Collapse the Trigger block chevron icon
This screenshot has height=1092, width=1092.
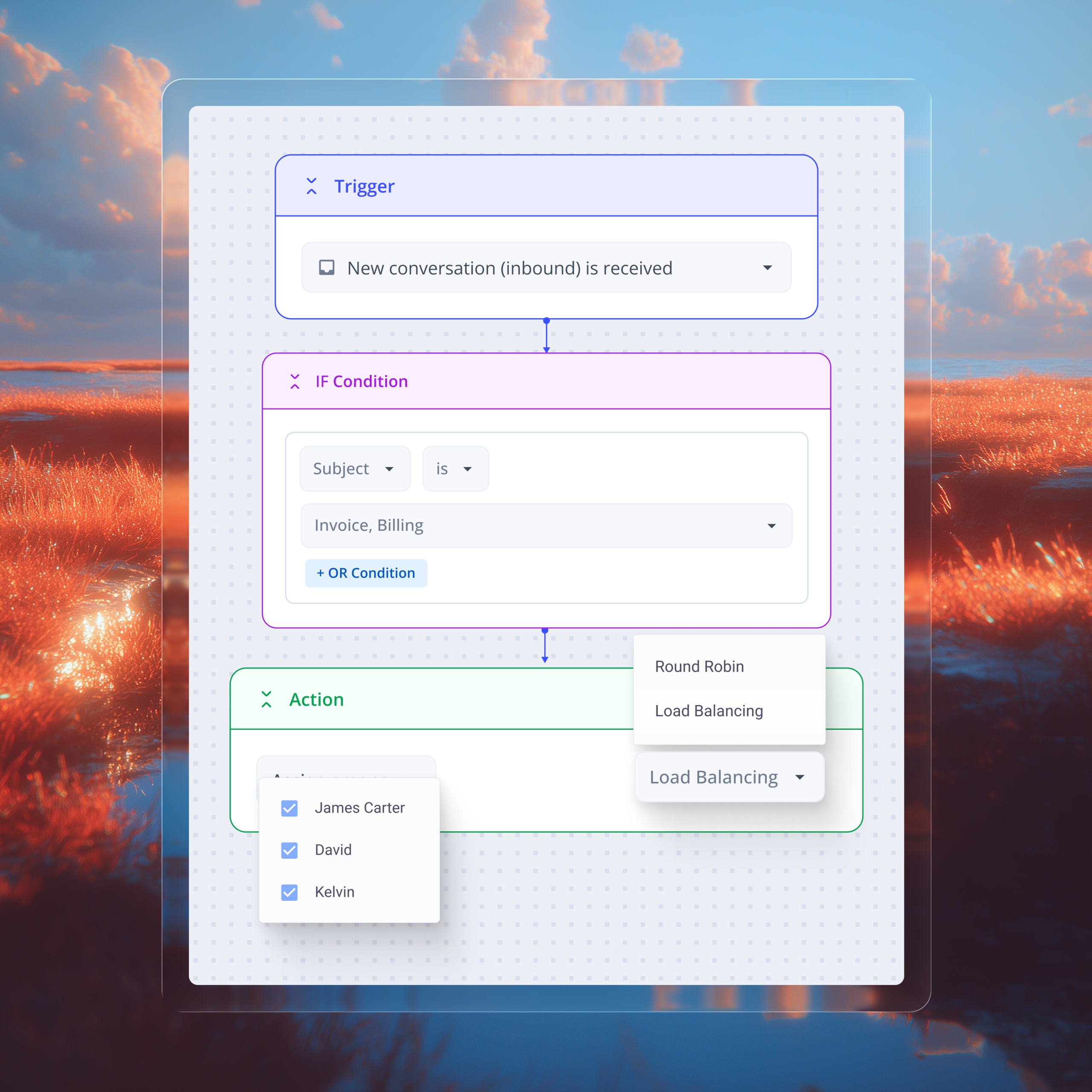coord(311,186)
